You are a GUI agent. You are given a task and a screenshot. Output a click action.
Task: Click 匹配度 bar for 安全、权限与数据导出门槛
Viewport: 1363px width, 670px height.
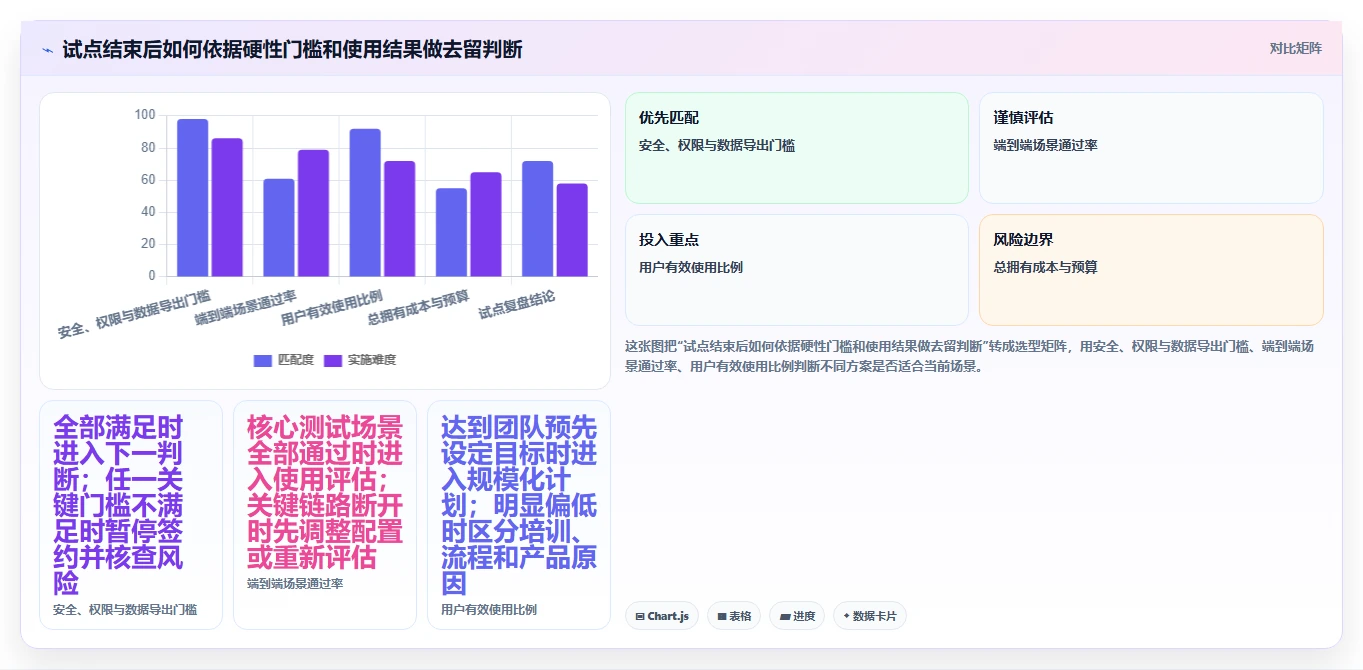pyautogui.click(x=193, y=198)
